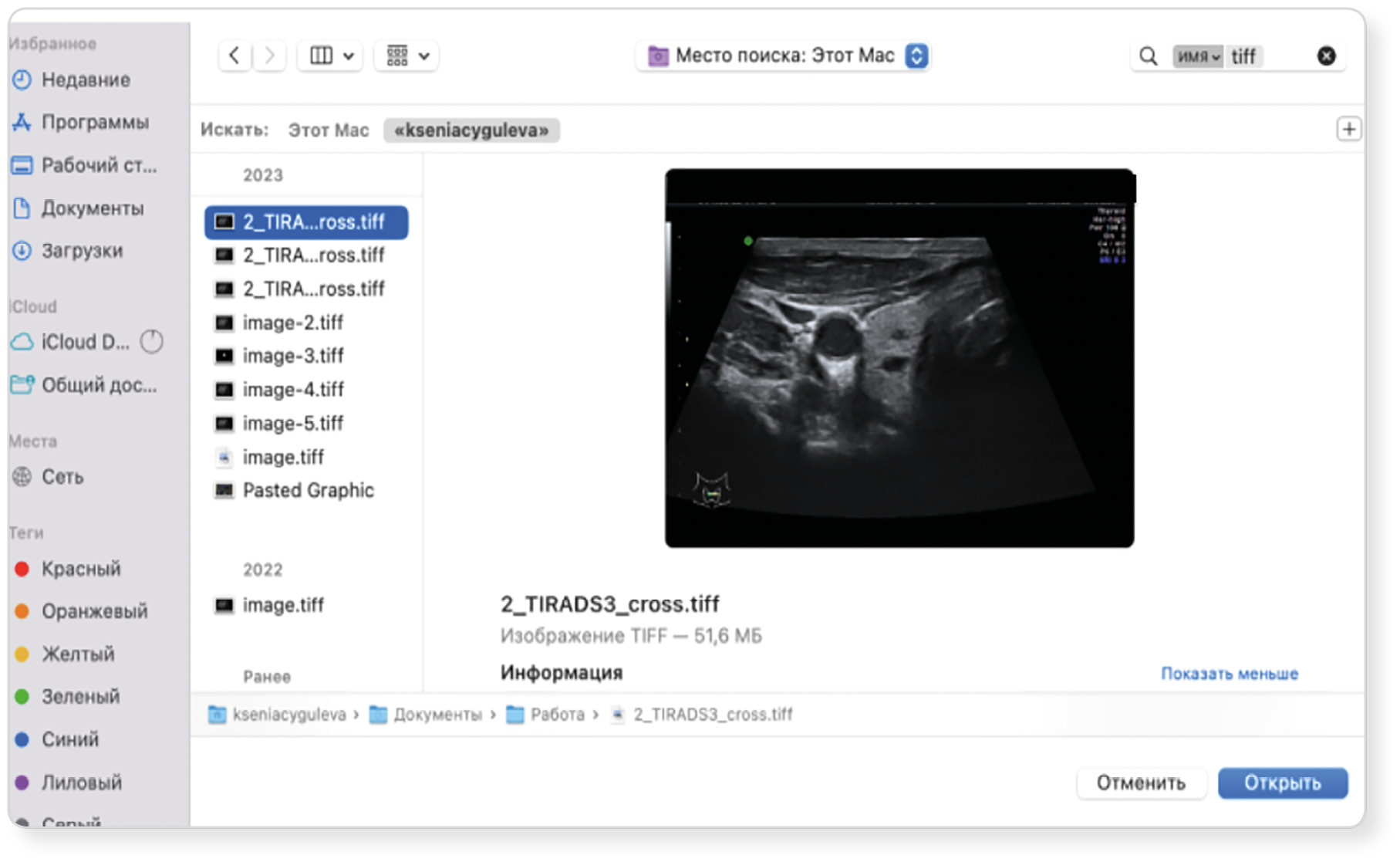
Task: Select Pasted Graphic file
Action: coord(308,490)
